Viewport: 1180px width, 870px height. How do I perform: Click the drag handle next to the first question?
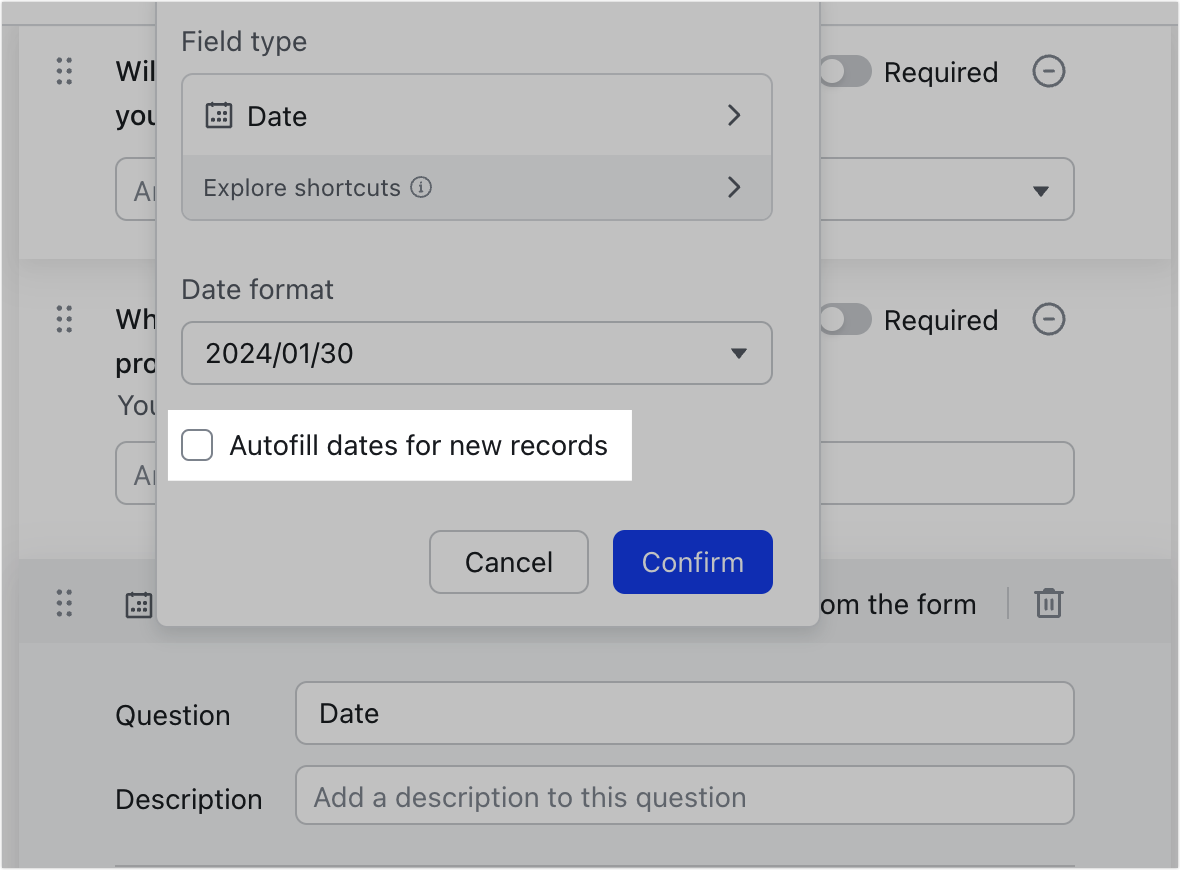click(64, 72)
